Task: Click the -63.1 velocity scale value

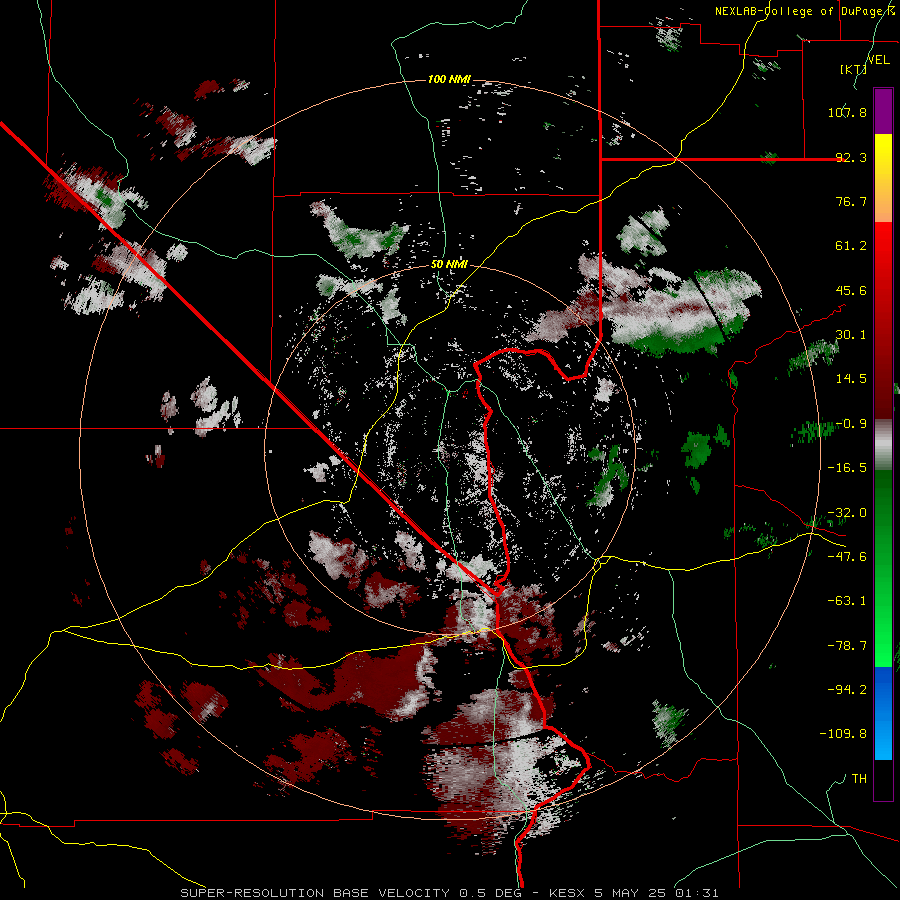Action: [x=847, y=601]
